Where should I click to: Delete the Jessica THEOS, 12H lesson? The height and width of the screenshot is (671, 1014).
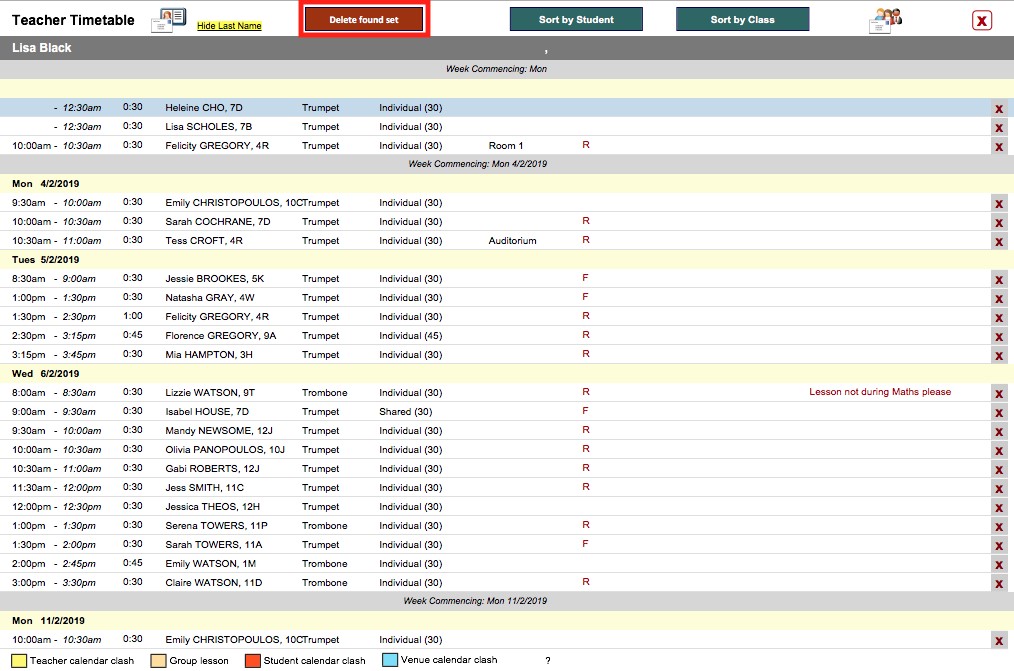[x=999, y=507]
